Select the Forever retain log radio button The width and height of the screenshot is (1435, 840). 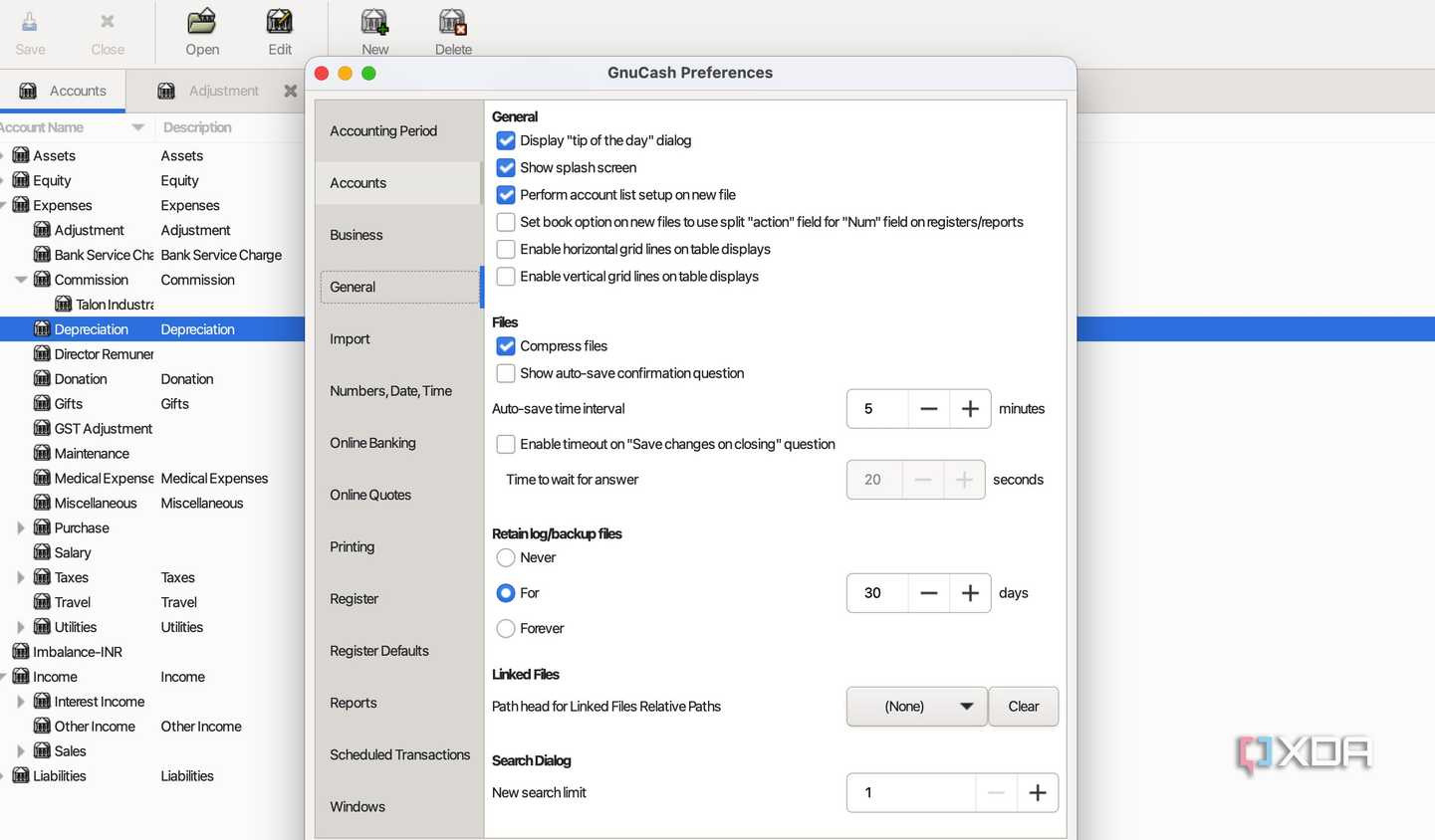click(506, 628)
